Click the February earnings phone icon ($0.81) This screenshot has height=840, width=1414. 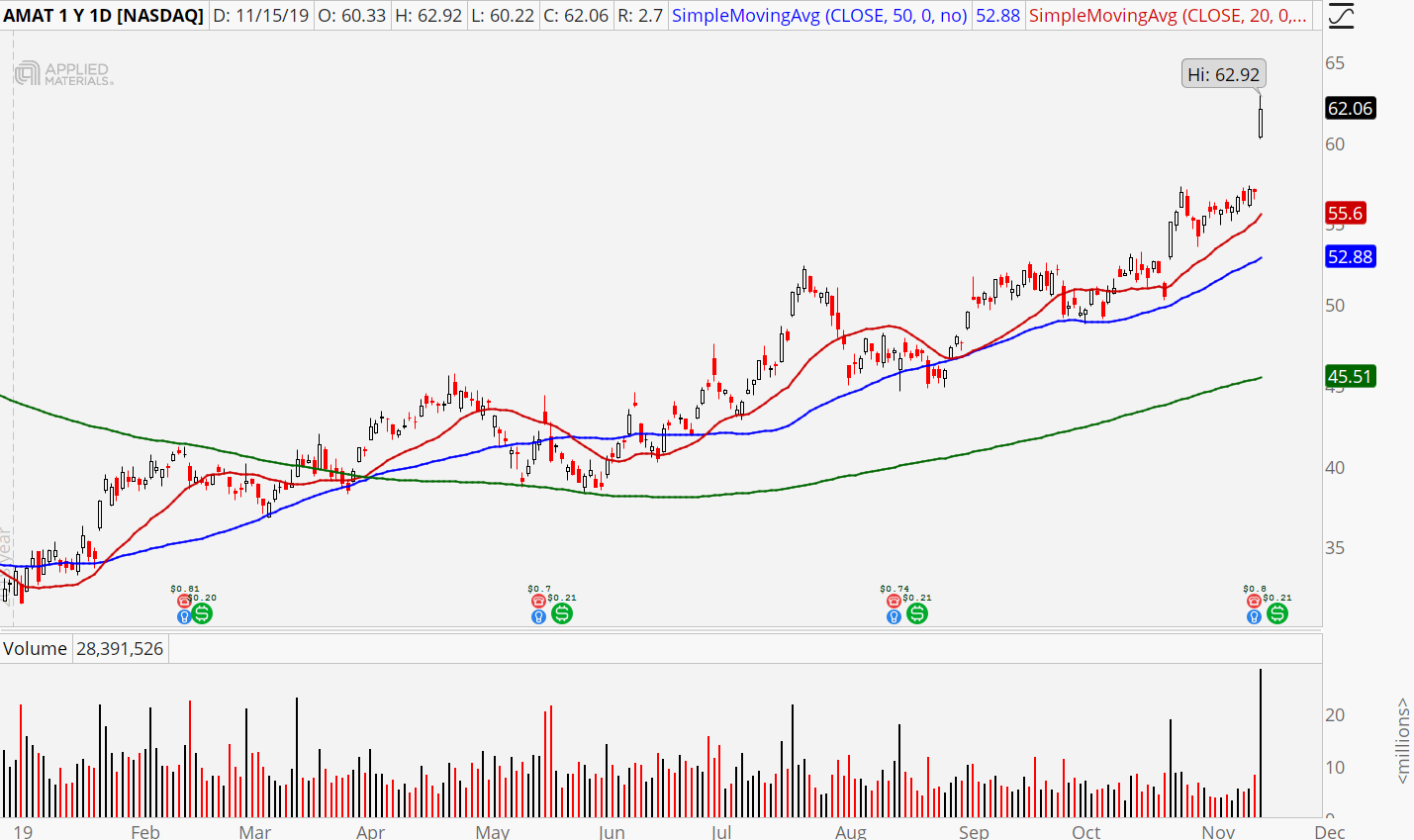[x=184, y=601]
